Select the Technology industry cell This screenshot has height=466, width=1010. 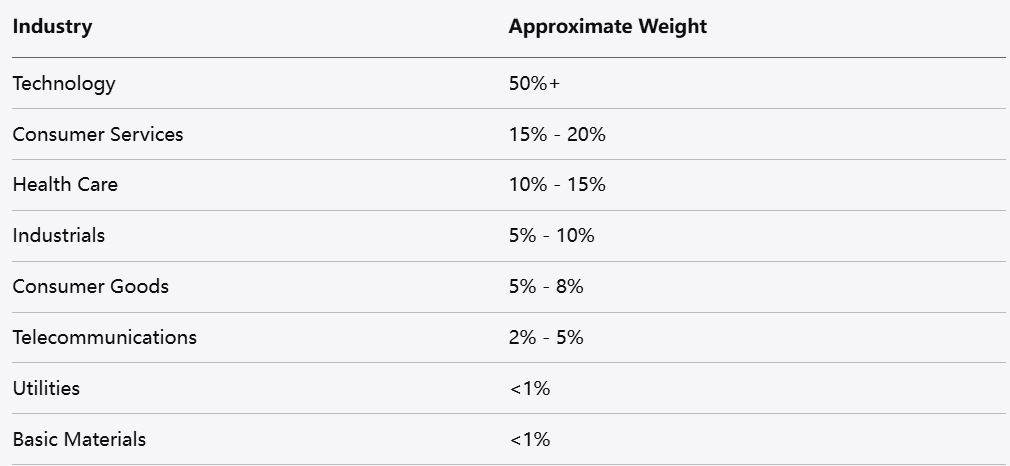[x=64, y=84]
